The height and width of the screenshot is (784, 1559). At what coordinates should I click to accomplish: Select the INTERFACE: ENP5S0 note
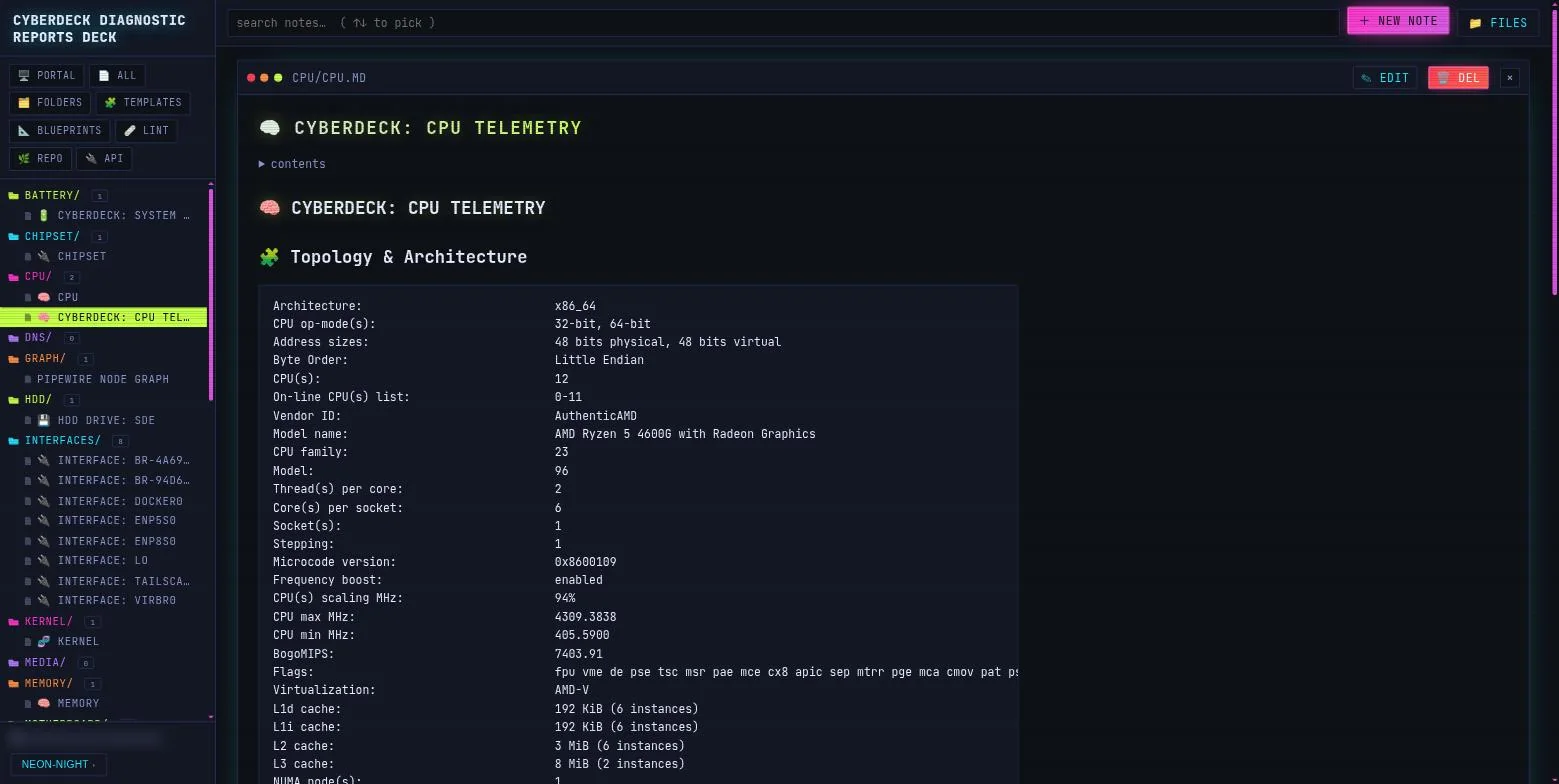pos(106,520)
